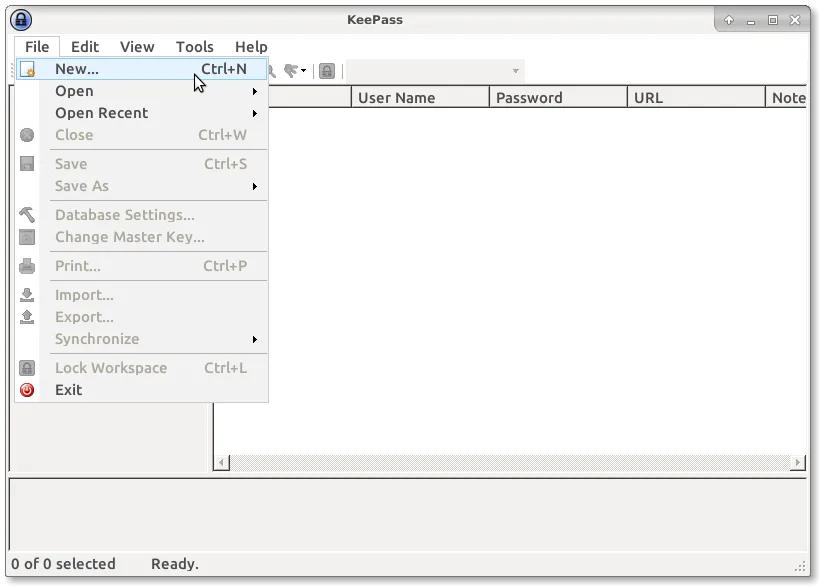The image size is (820, 586).
Task: Open the Tools menu
Action: (194, 46)
